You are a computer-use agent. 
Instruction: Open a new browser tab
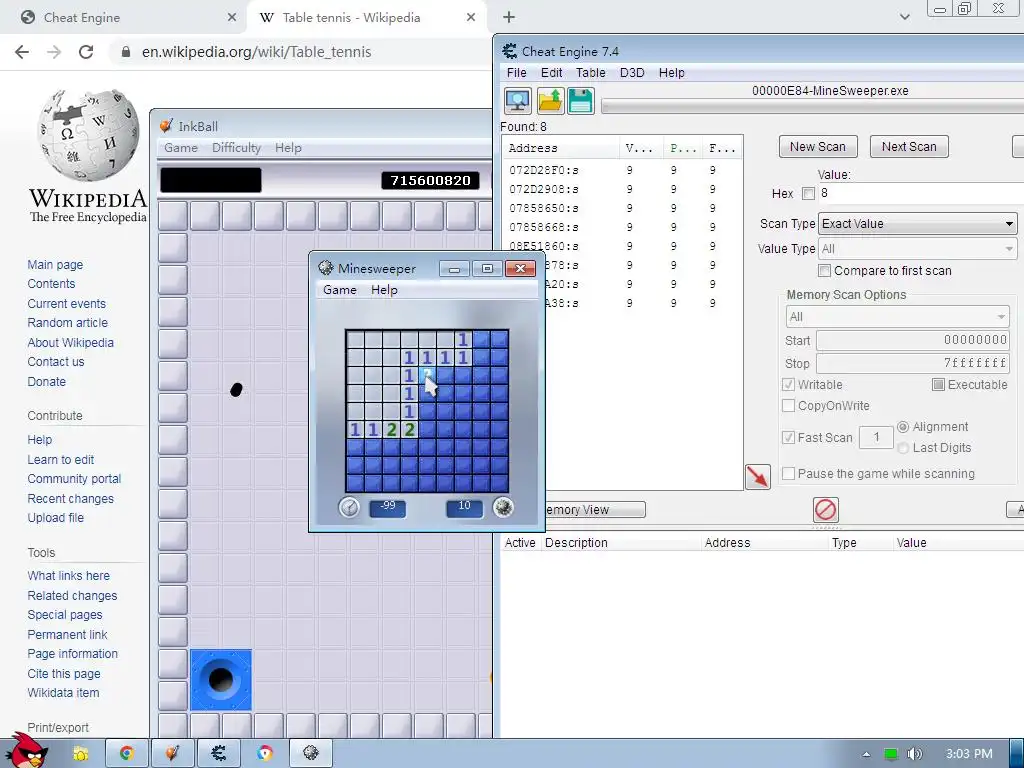(x=509, y=18)
